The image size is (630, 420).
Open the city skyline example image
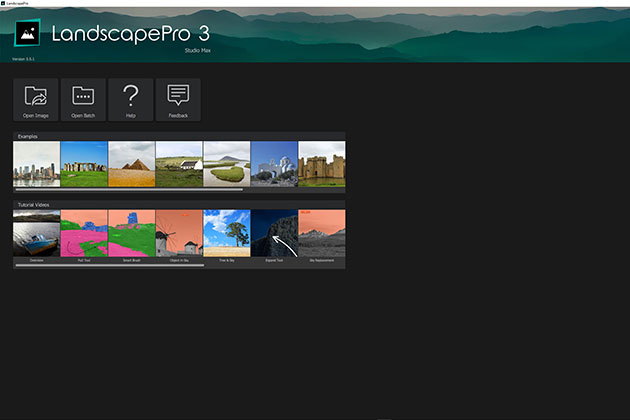pyautogui.click(x=37, y=164)
